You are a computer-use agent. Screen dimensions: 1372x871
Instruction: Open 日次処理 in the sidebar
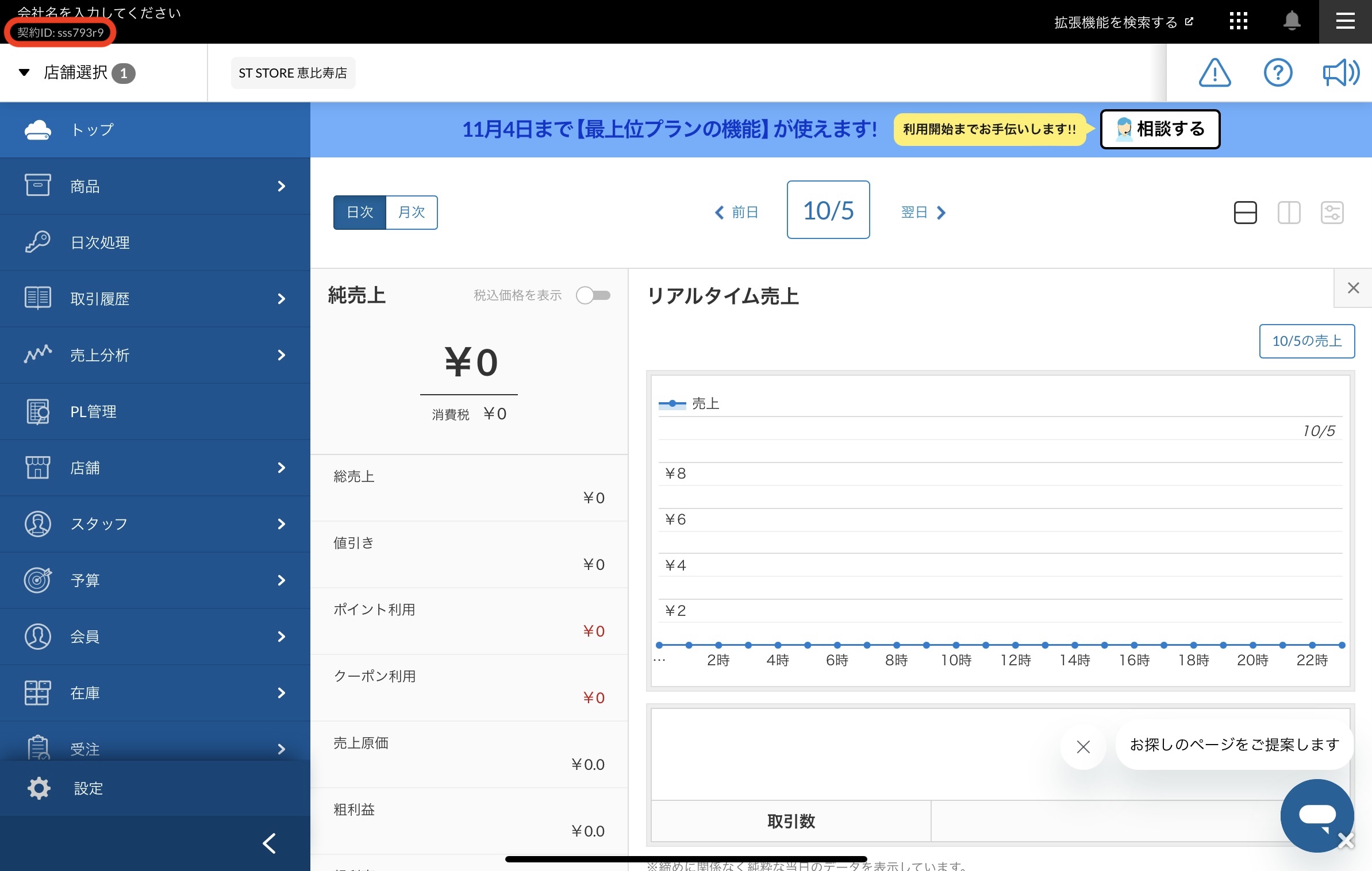(155, 242)
